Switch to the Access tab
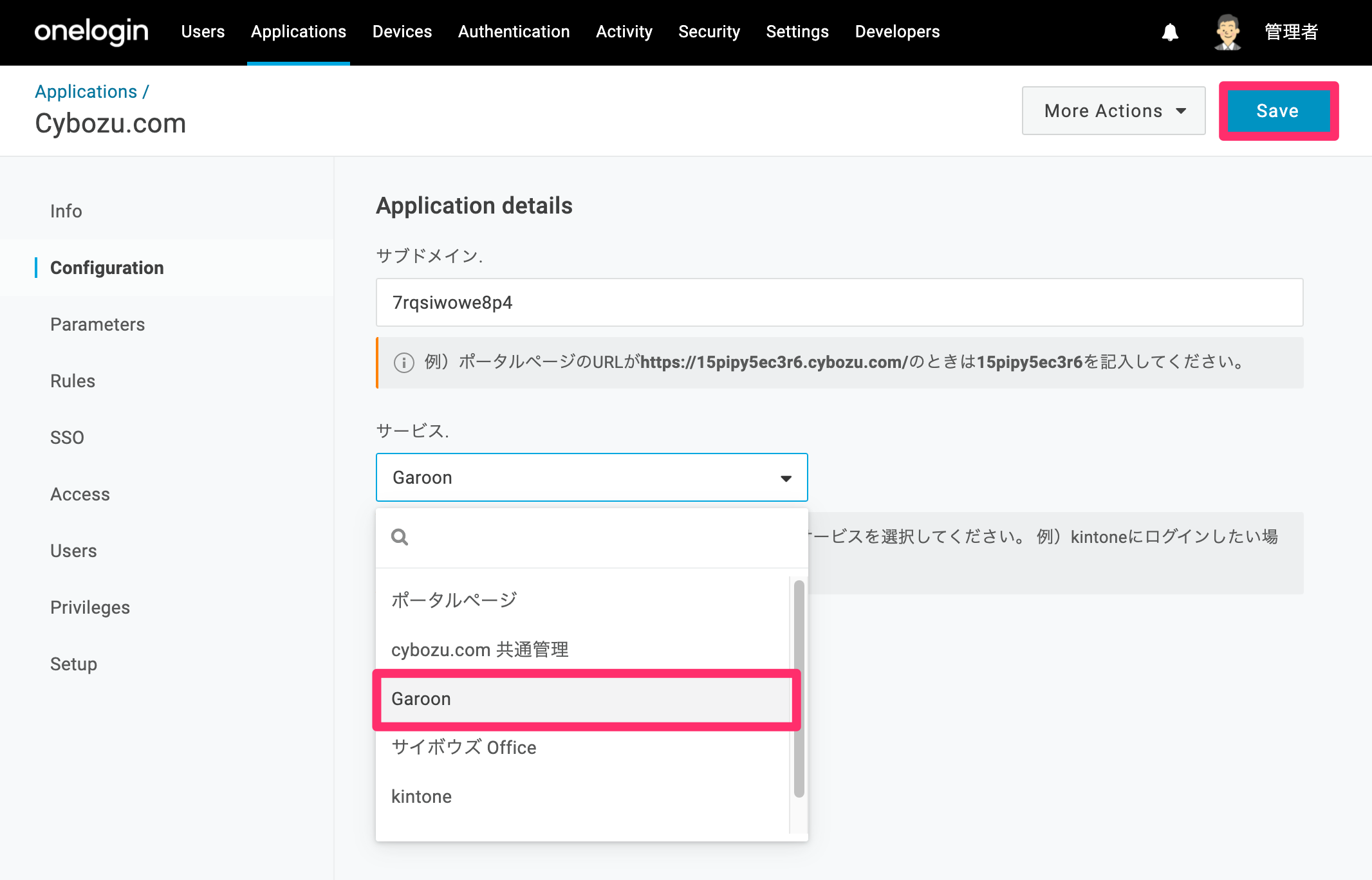The height and width of the screenshot is (880, 1372). click(x=80, y=494)
